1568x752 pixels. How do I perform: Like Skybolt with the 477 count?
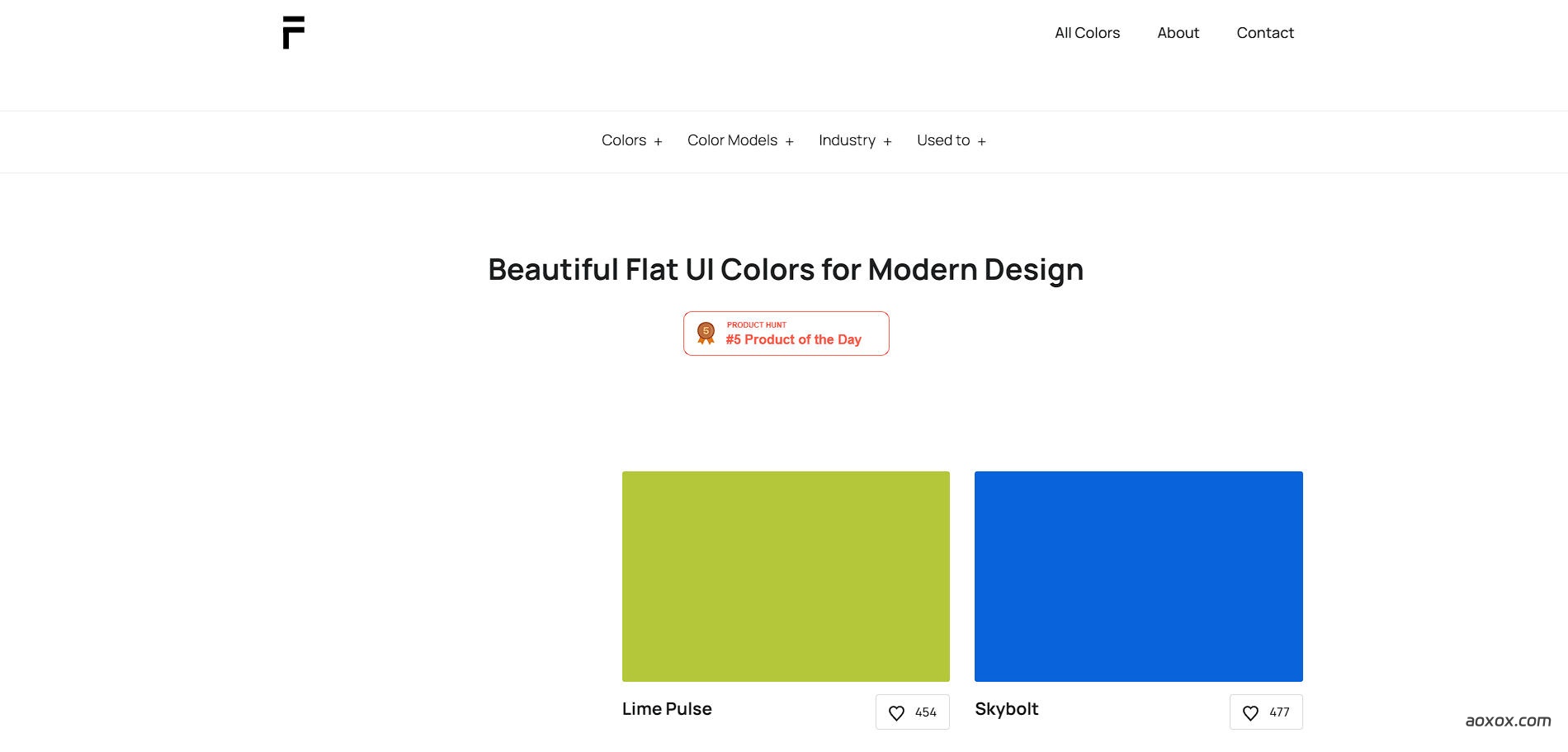1266,712
